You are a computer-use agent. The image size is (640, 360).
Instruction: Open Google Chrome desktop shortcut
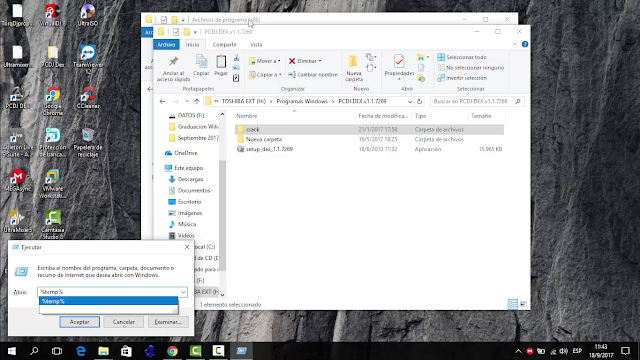pyautogui.click(x=53, y=100)
